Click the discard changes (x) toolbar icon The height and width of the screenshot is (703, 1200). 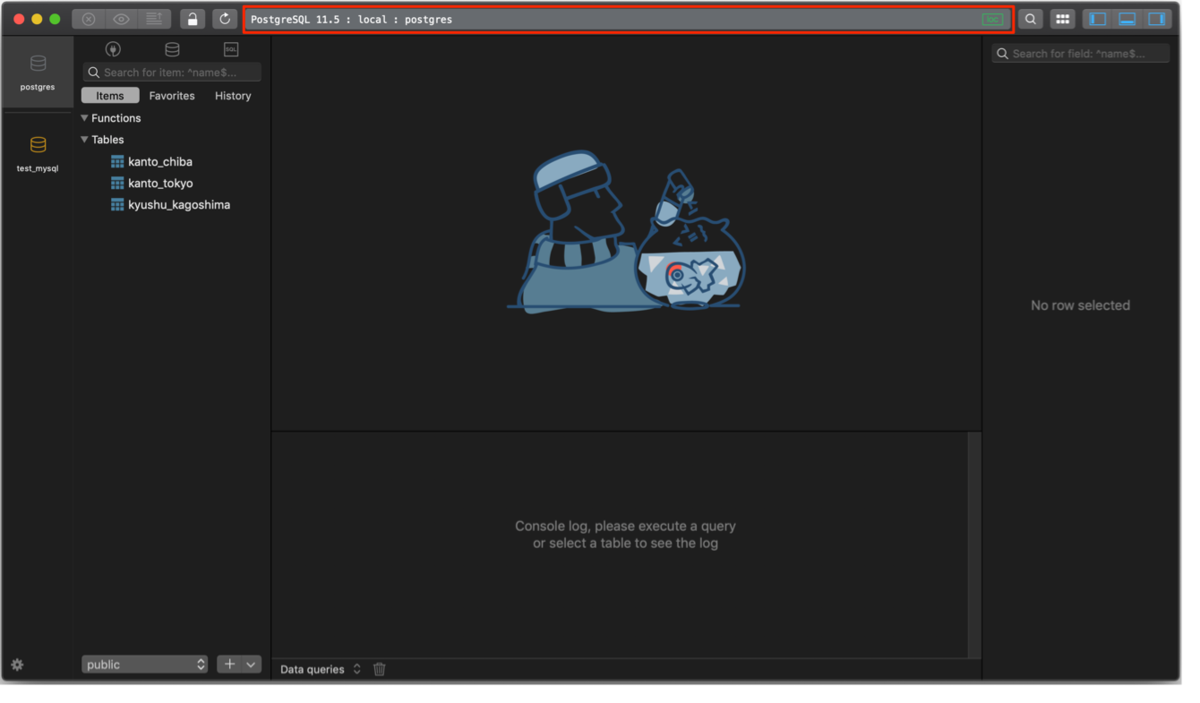coord(89,19)
